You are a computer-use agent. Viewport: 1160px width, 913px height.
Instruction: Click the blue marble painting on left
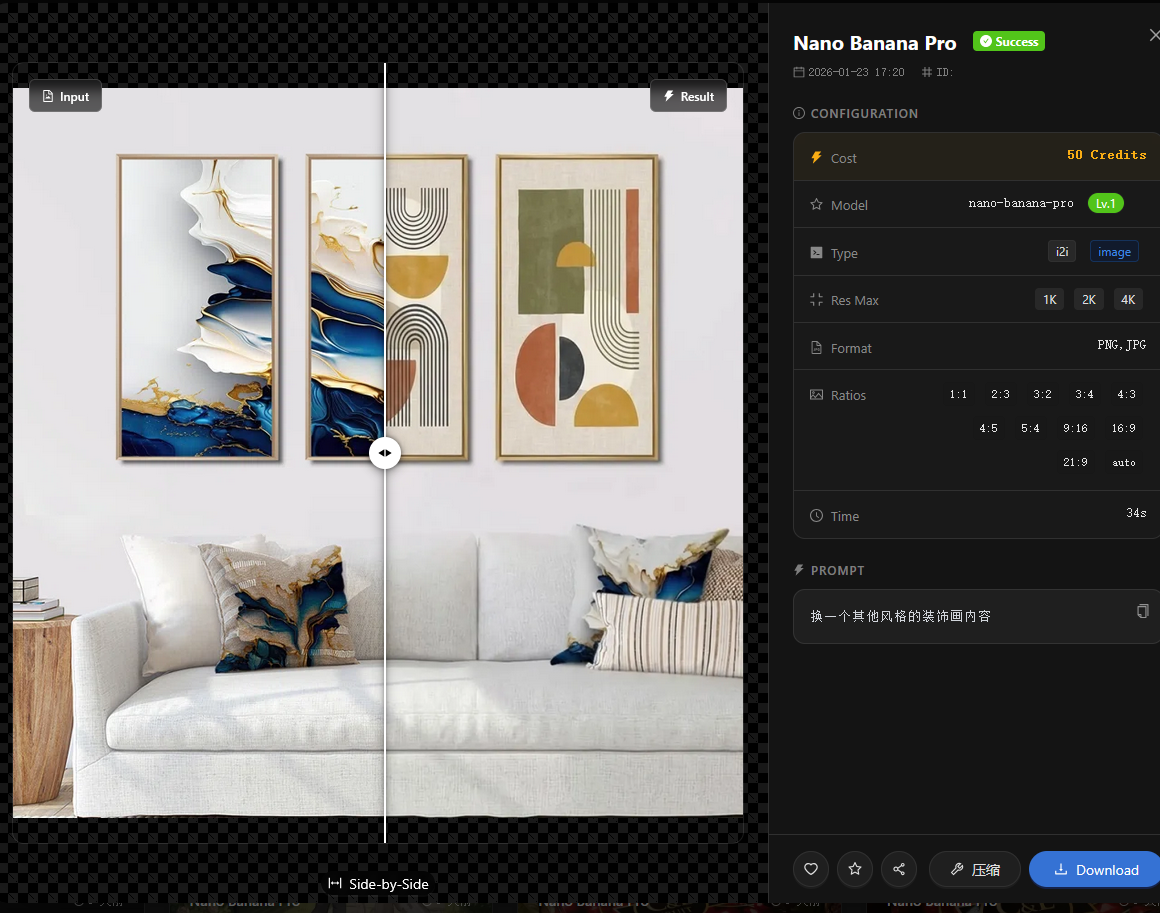tap(198, 307)
